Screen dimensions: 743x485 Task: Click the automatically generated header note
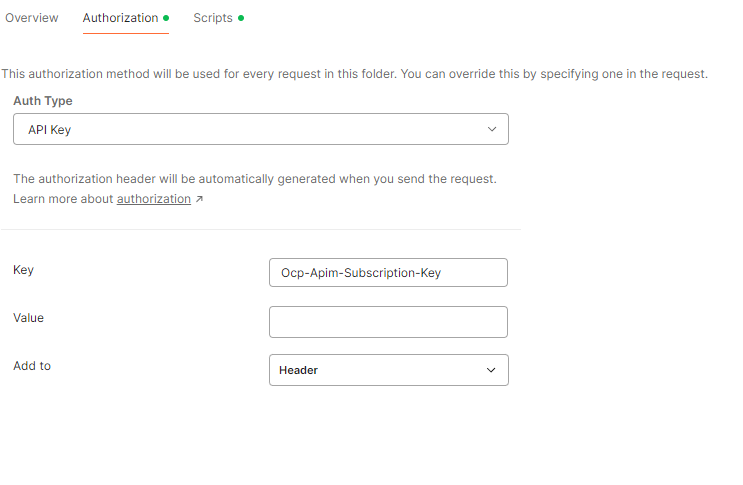(255, 179)
